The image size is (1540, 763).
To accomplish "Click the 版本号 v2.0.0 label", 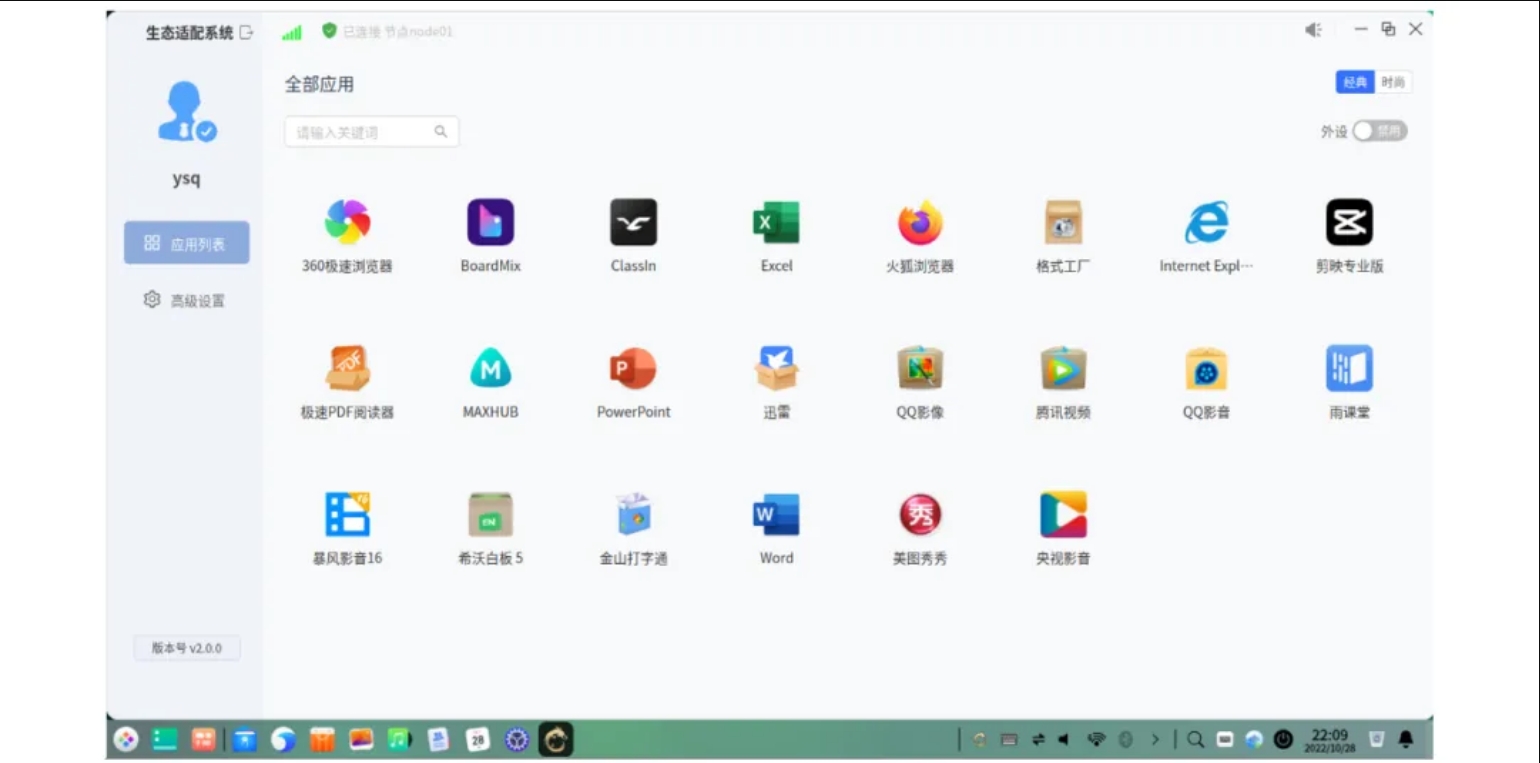I will click(x=186, y=648).
